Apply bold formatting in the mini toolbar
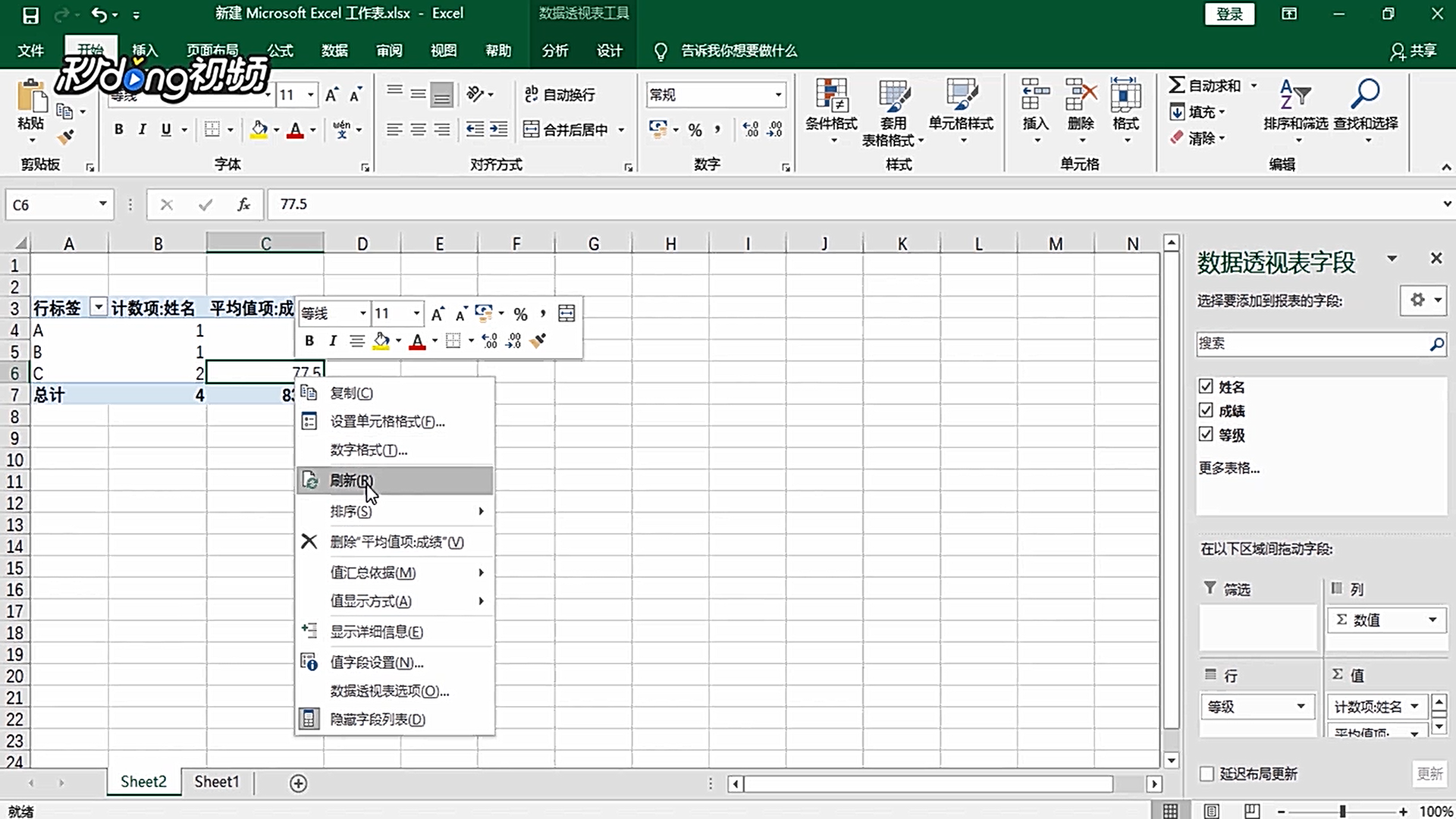This screenshot has width=1456, height=819. point(309,340)
